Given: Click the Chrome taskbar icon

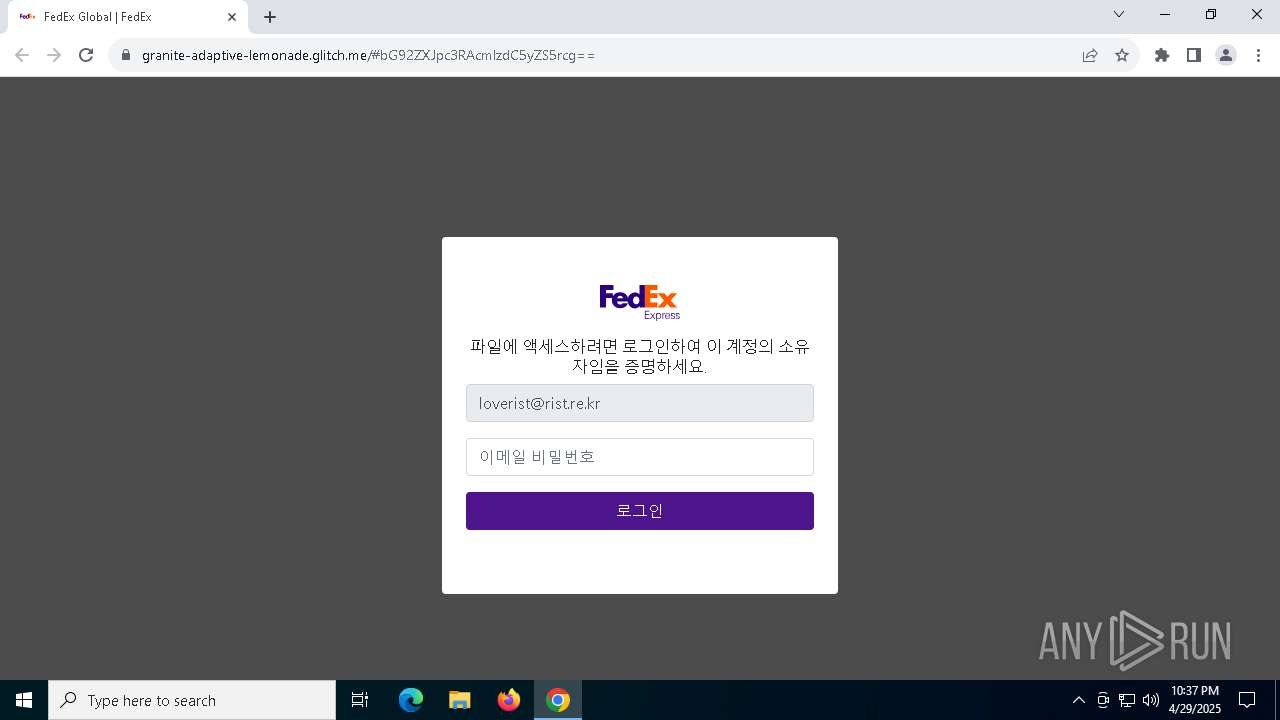Looking at the screenshot, I should tap(558, 700).
